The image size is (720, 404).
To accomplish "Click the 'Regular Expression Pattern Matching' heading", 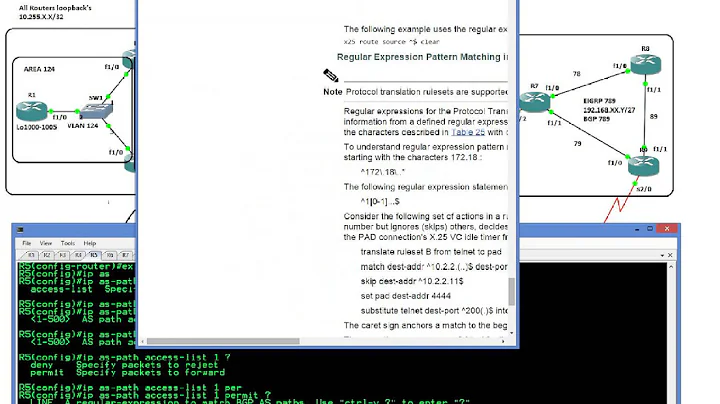I will click(422, 57).
